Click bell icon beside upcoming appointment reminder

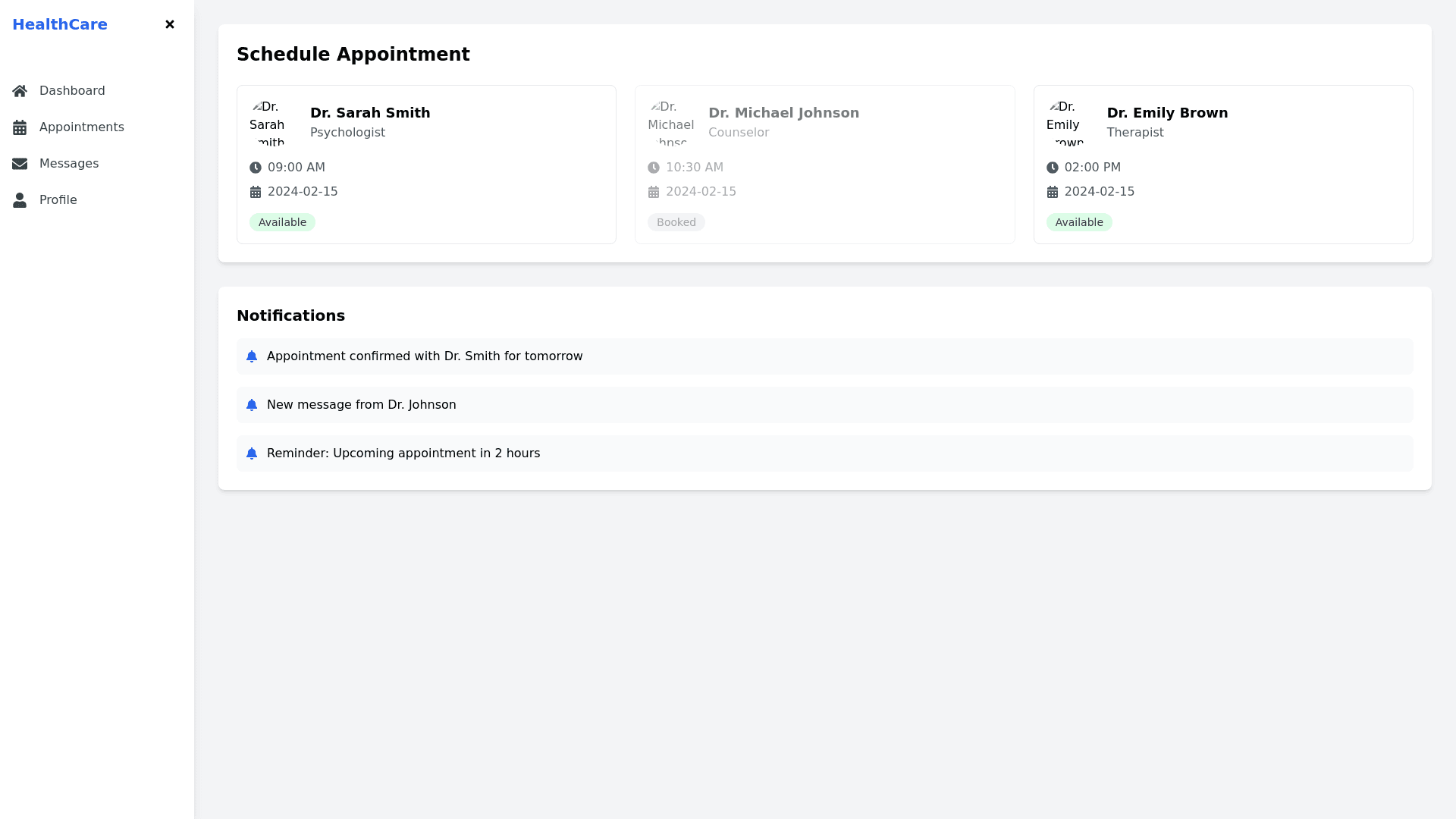[252, 453]
